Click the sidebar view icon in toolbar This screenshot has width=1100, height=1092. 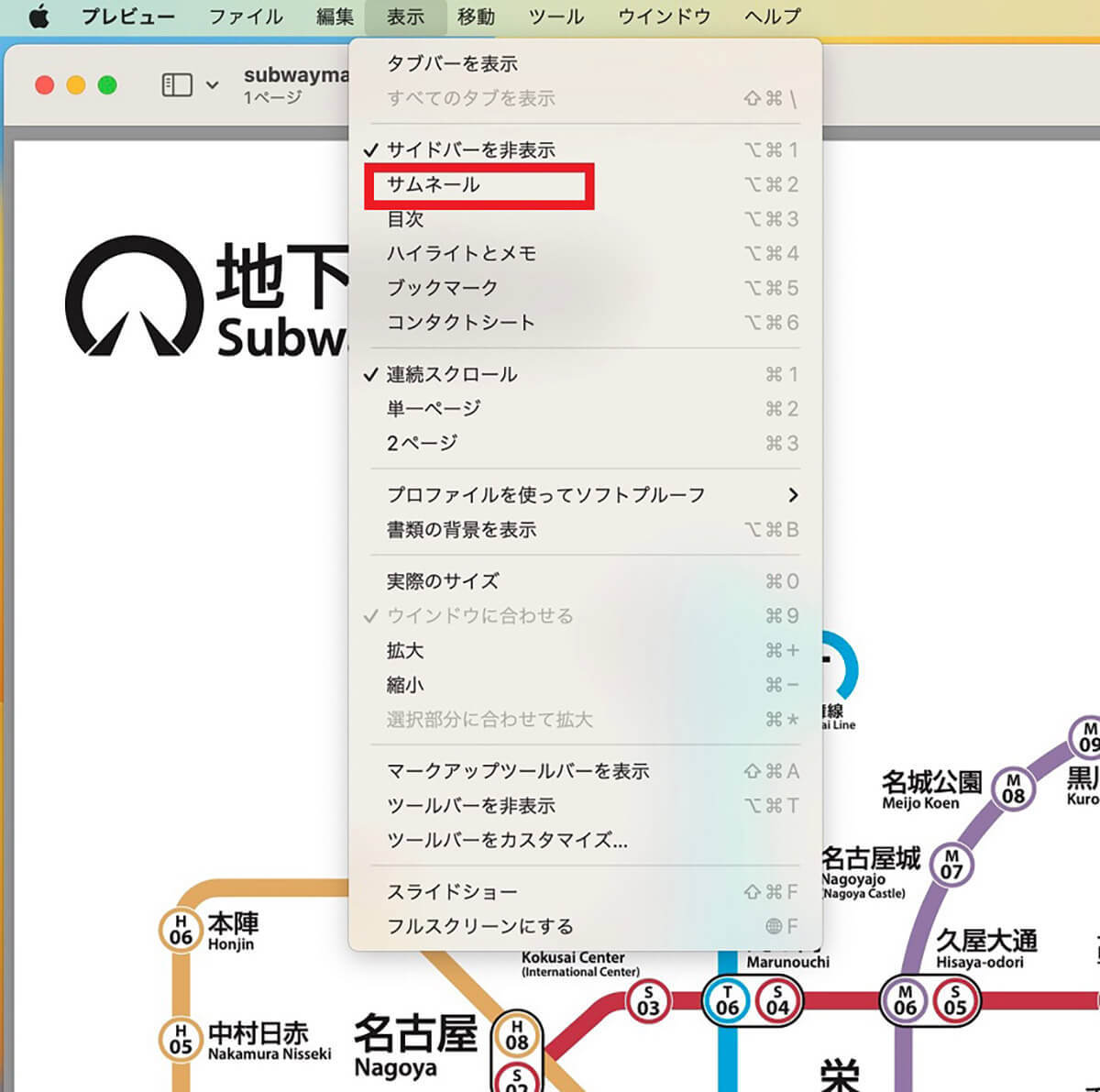coord(177,85)
